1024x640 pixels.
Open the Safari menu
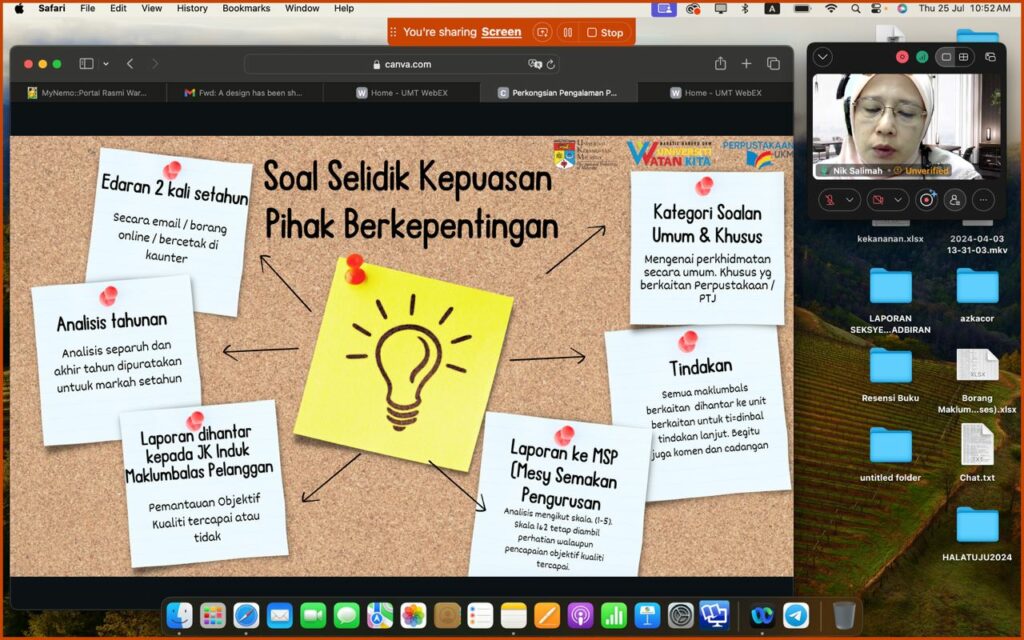click(x=52, y=8)
